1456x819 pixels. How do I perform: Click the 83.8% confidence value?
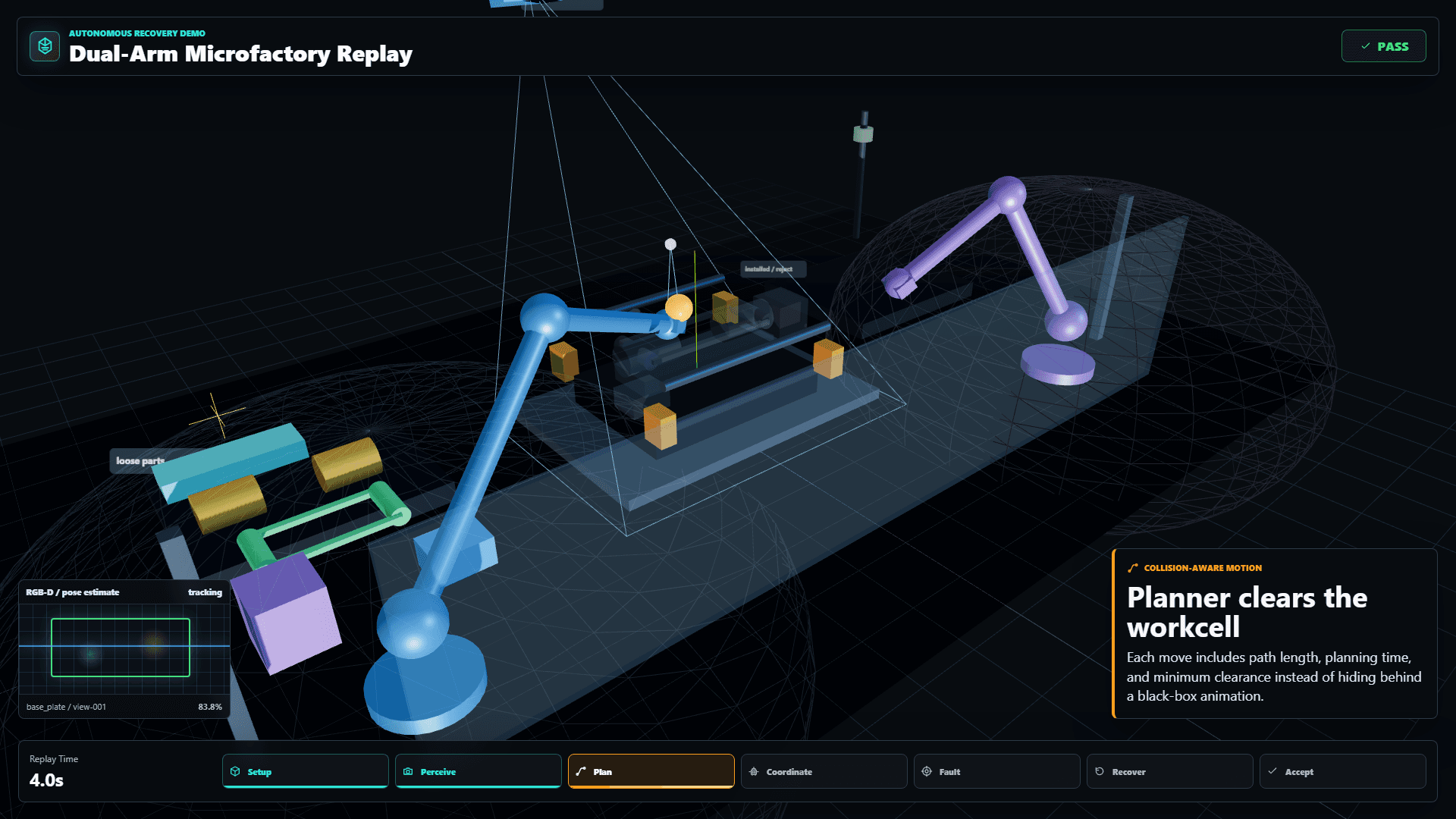tap(210, 707)
